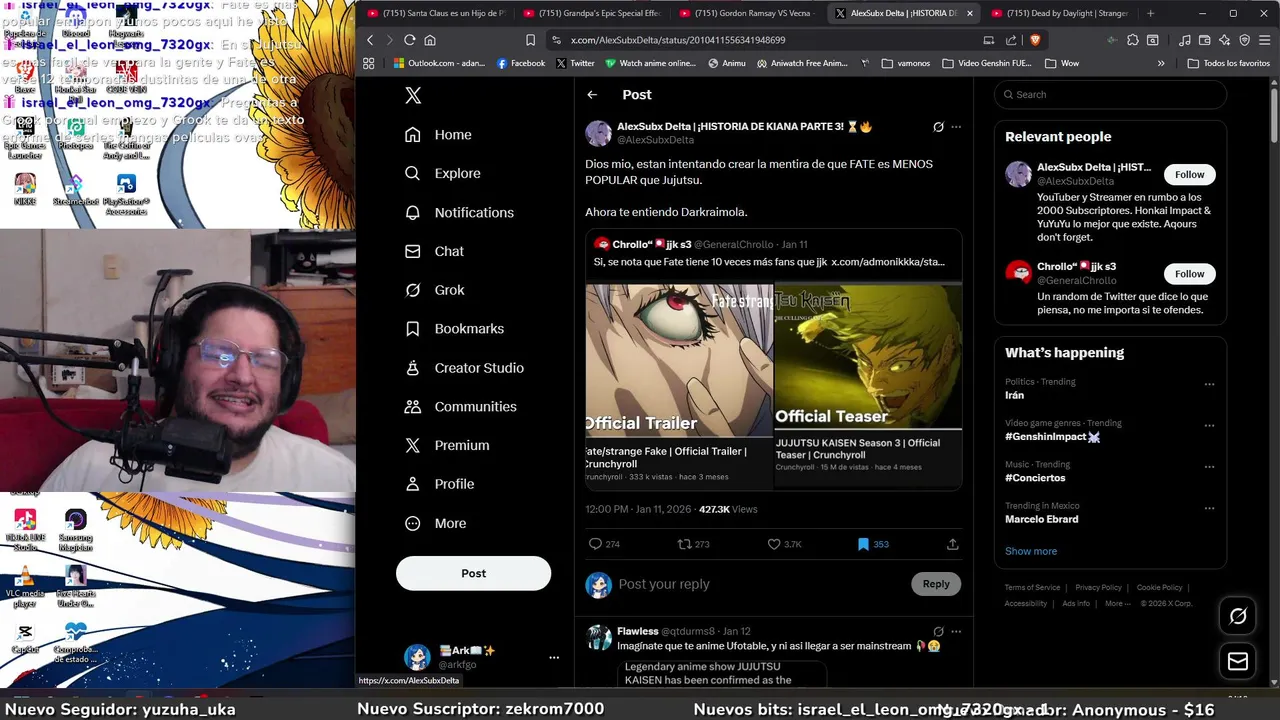Open account menu dots beside @arkfgo
The height and width of the screenshot is (720, 1280).
(554, 657)
